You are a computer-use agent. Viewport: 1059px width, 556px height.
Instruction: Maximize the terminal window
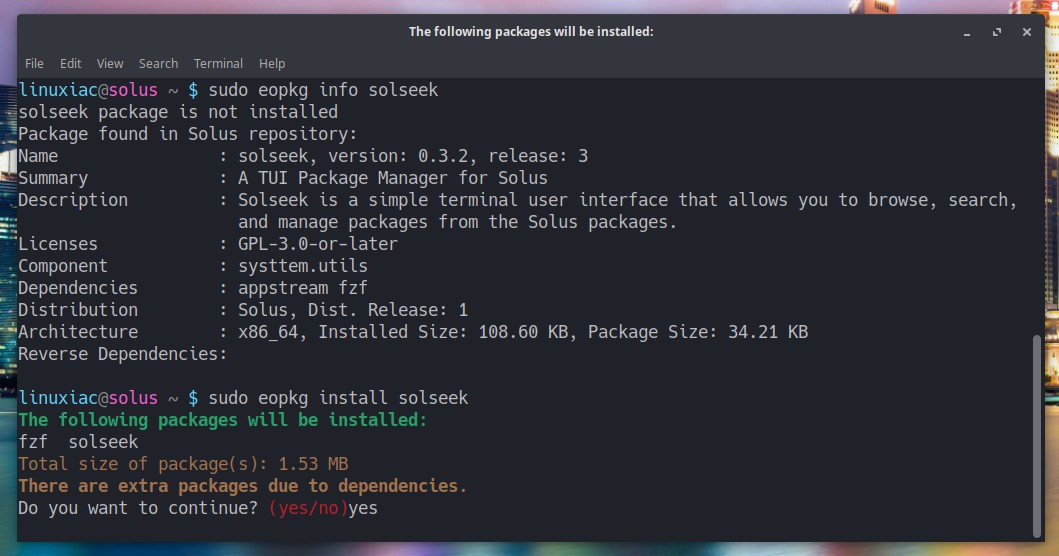click(x=997, y=32)
